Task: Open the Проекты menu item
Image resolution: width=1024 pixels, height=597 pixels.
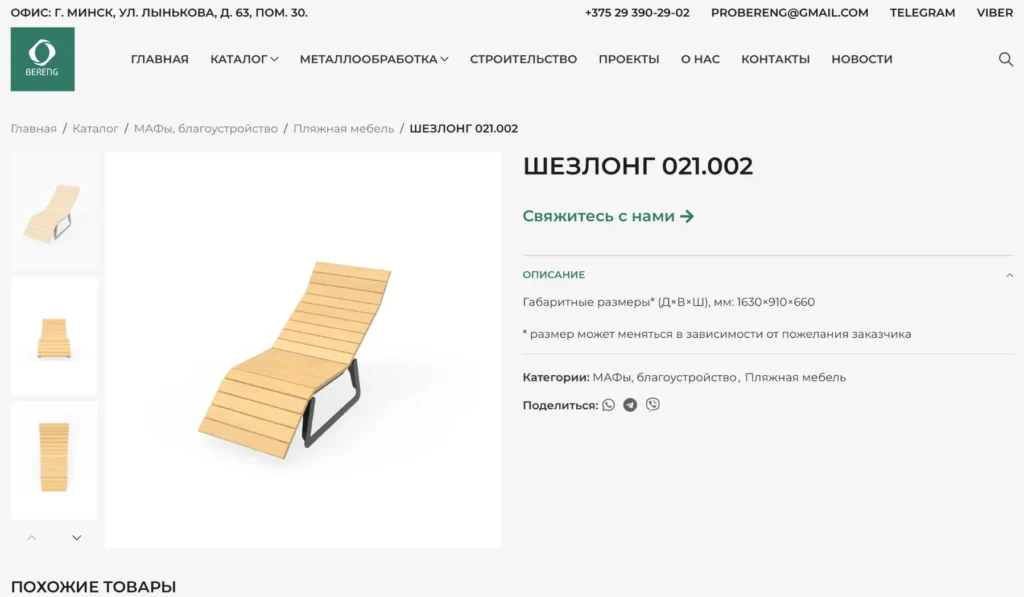Action: (x=629, y=59)
